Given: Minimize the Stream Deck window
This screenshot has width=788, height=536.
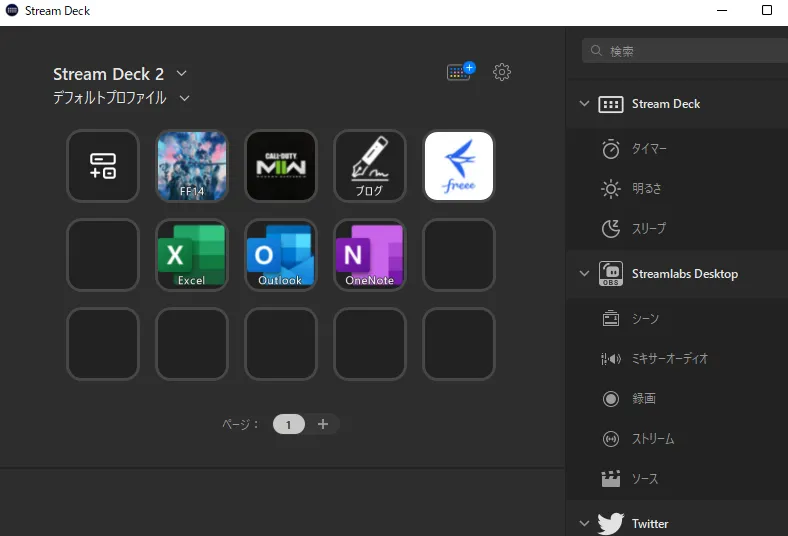Looking at the screenshot, I should pyautogui.click(x=722, y=11).
